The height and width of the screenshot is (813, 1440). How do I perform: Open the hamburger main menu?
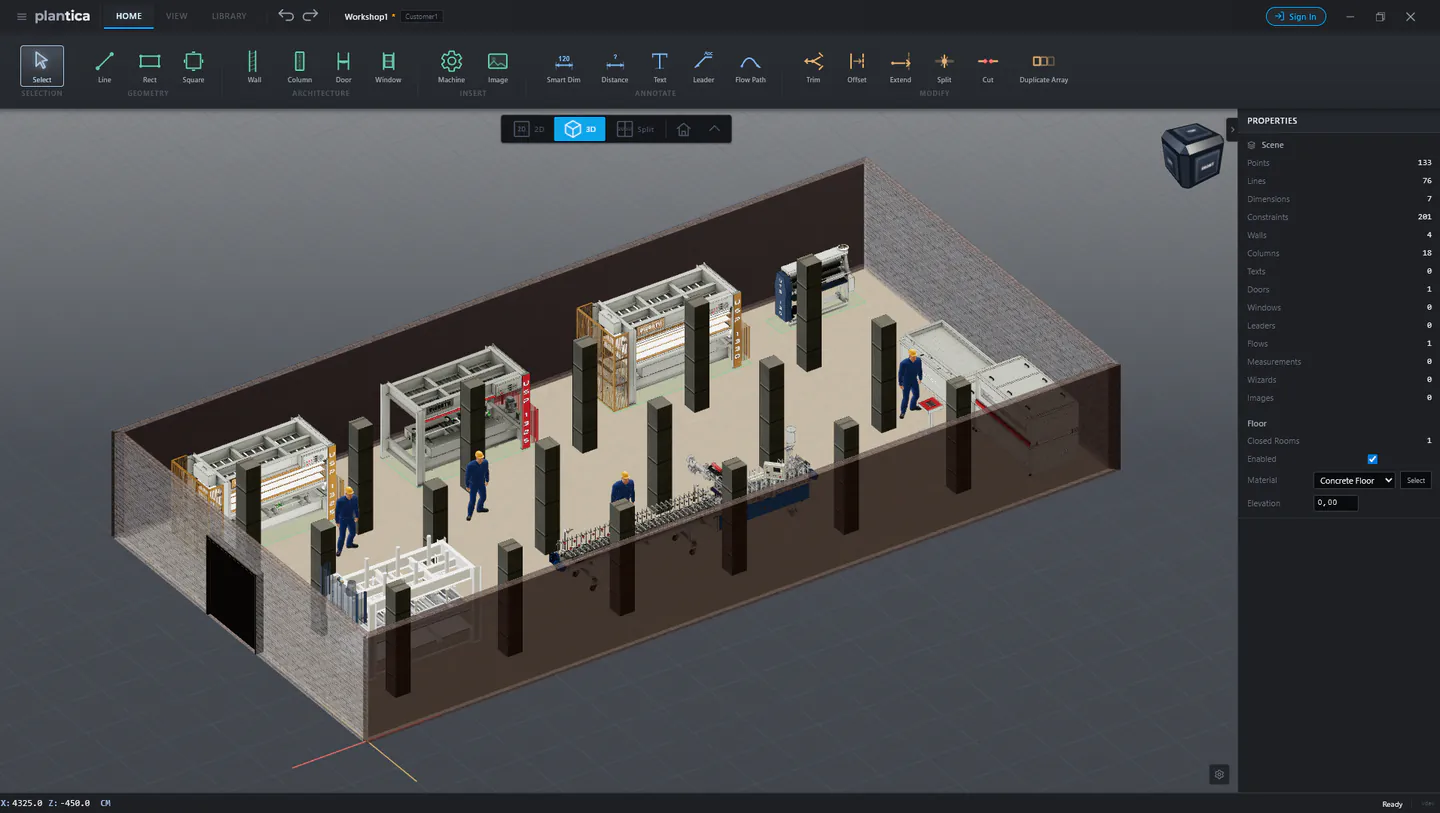pos(22,17)
